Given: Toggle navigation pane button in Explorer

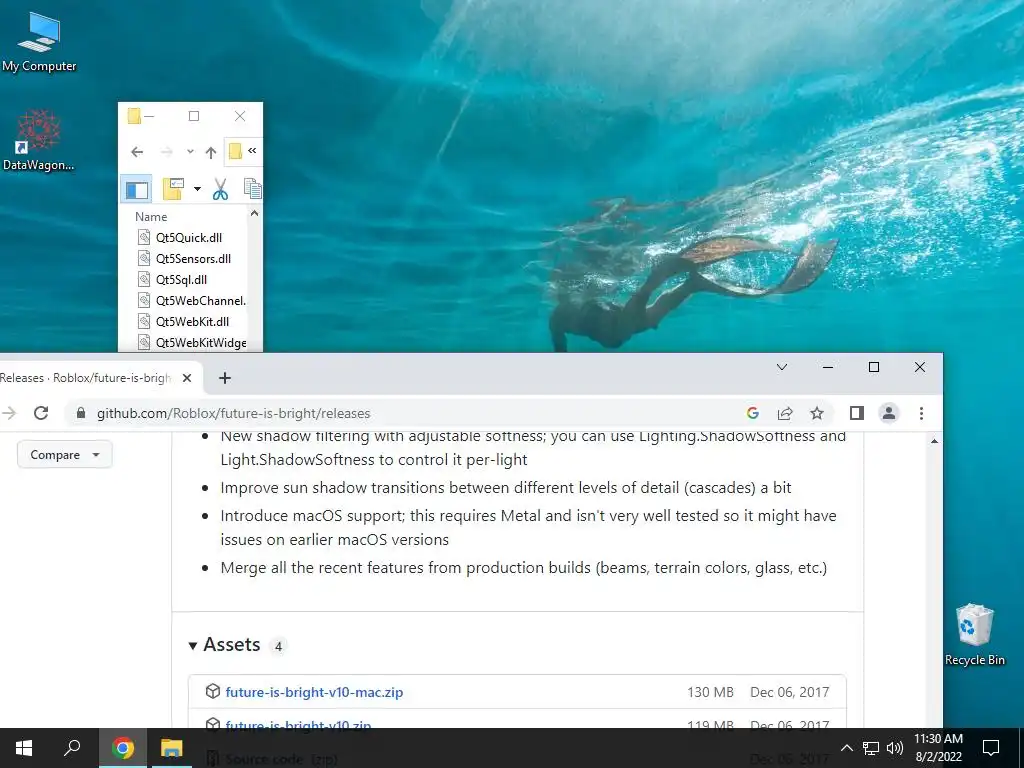Looking at the screenshot, I should click(136, 190).
